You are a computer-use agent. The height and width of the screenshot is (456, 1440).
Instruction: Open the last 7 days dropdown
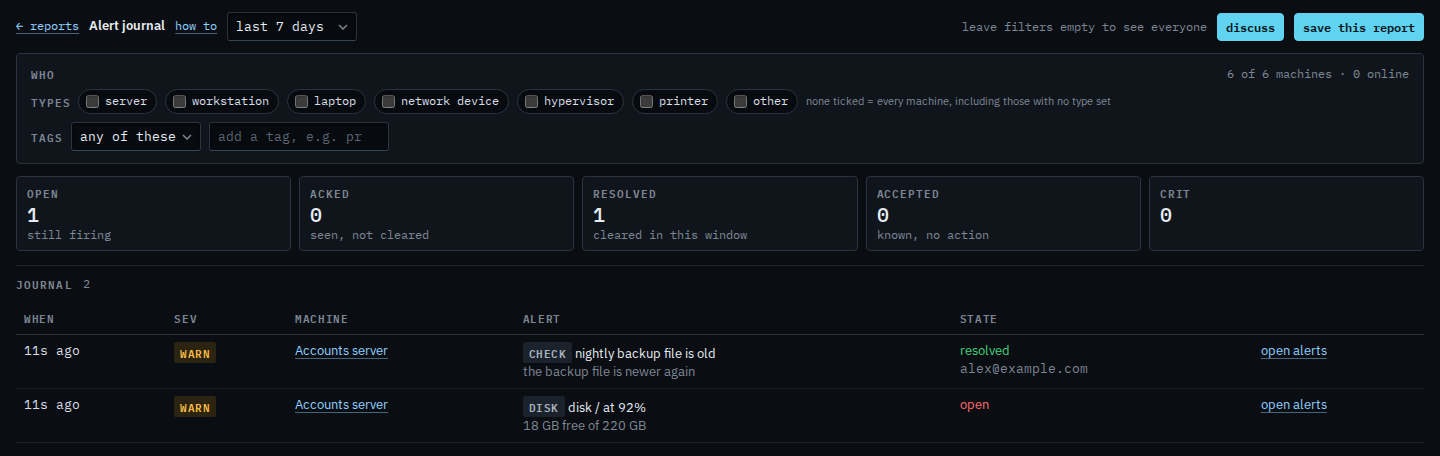click(292, 27)
